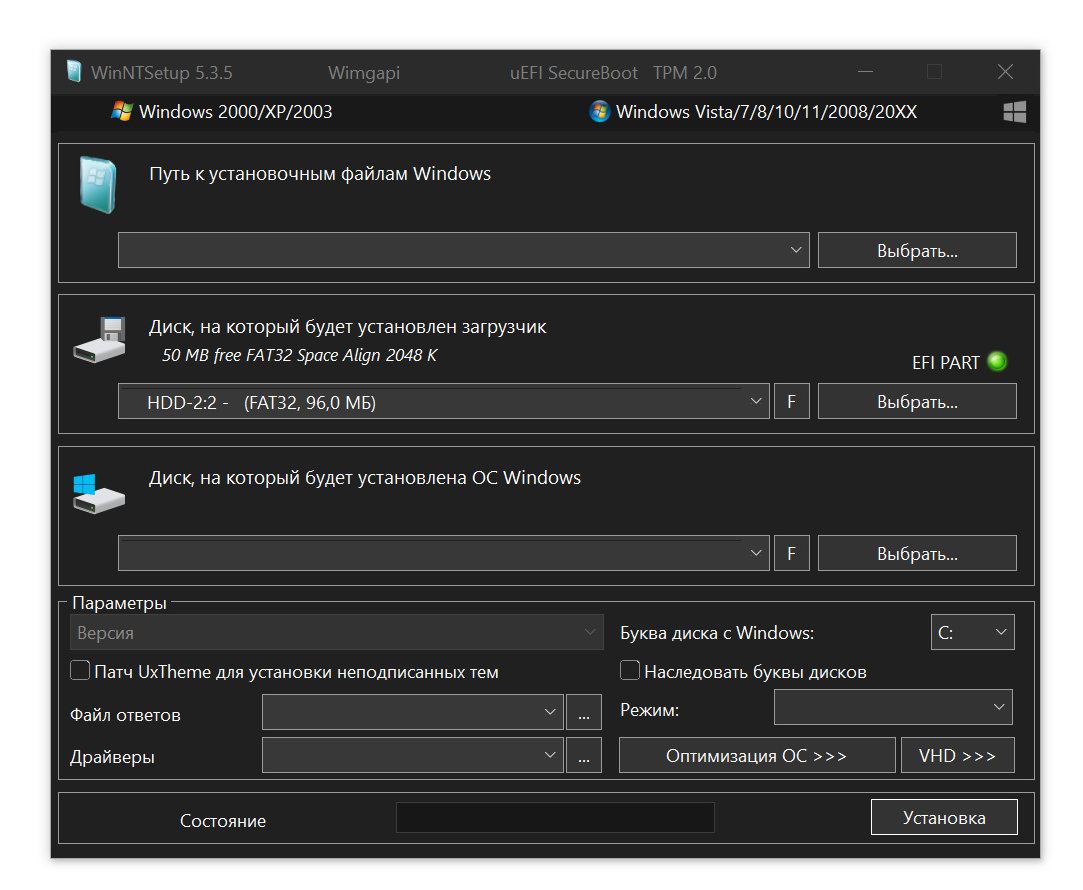Minimize the WinNTSetup window
The image size is (1083, 890).
coord(865,72)
